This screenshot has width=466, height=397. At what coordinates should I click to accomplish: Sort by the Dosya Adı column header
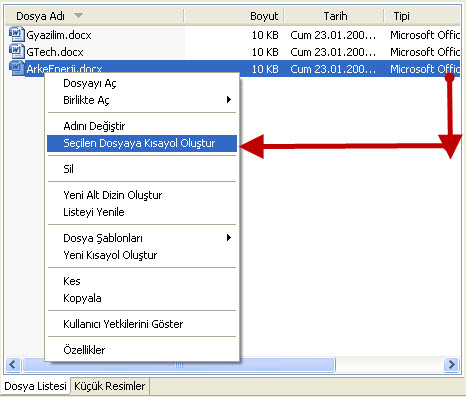click(x=94, y=16)
